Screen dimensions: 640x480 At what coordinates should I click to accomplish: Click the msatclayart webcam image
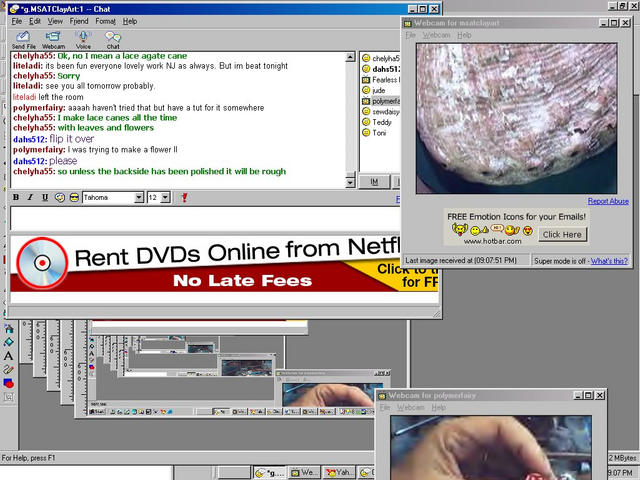point(516,118)
